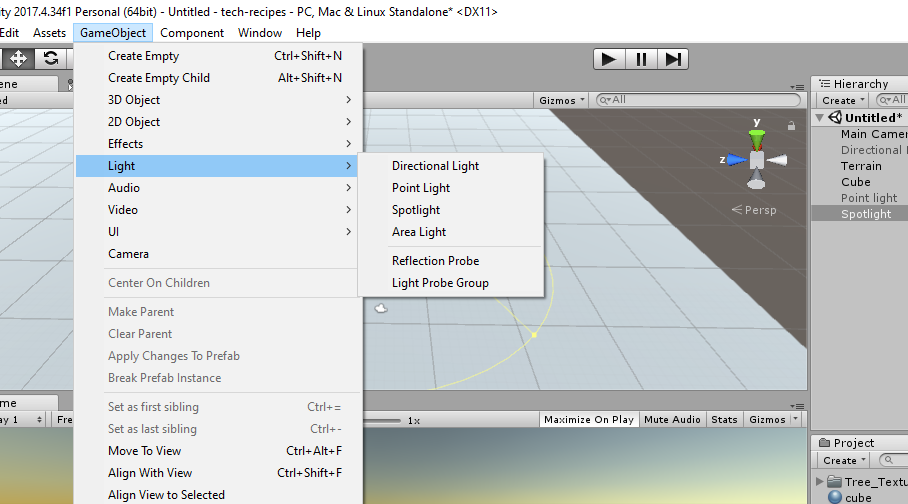Viewport: 908px width, 504px height.
Task: Toggle Stats in Game view
Action: pyautogui.click(x=724, y=419)
